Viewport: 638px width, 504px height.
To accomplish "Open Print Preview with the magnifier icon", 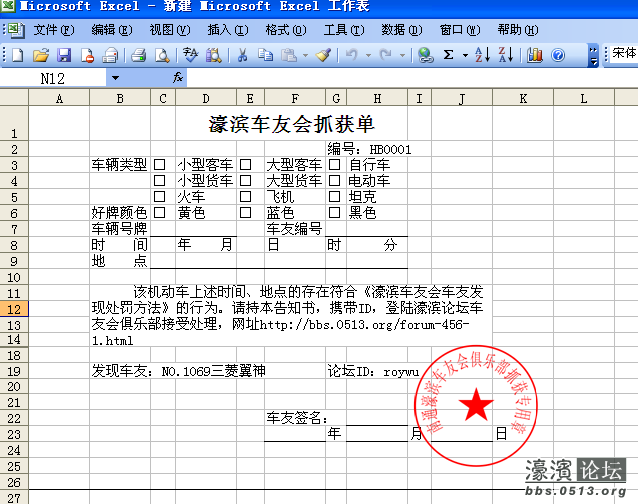I will pos(162,55).
